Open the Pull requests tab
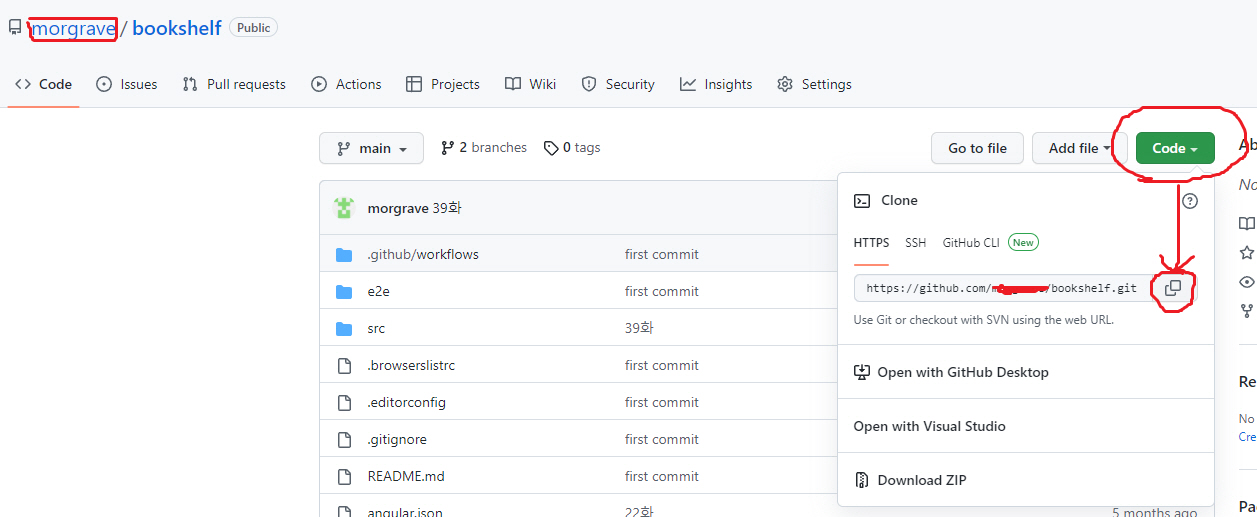Screen dimensions: 1257x517 pos(234,84)
